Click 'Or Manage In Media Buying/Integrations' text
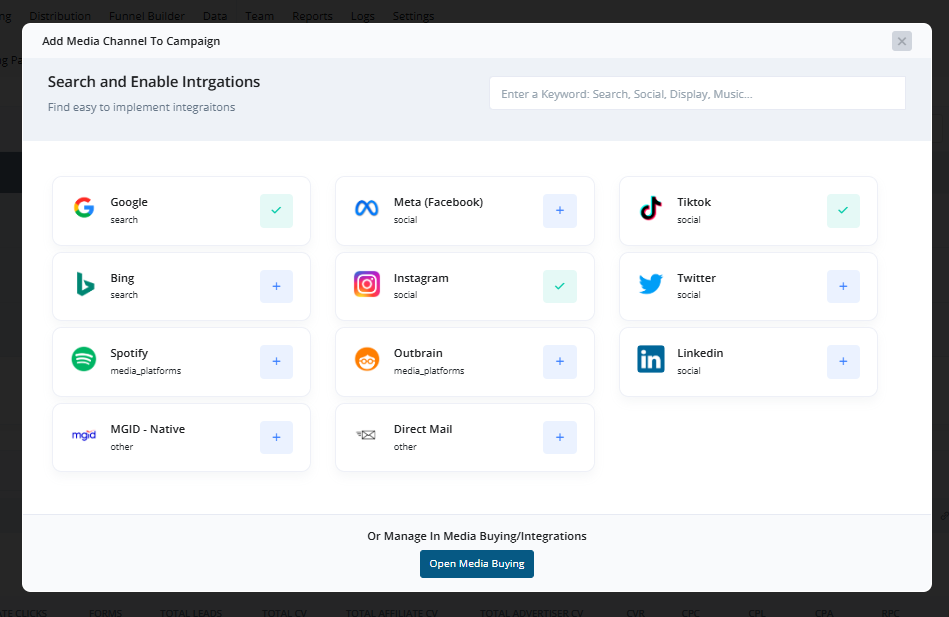The height and width of the screenshot is (617, 949). pyautogui.click(x=477, y=536)
